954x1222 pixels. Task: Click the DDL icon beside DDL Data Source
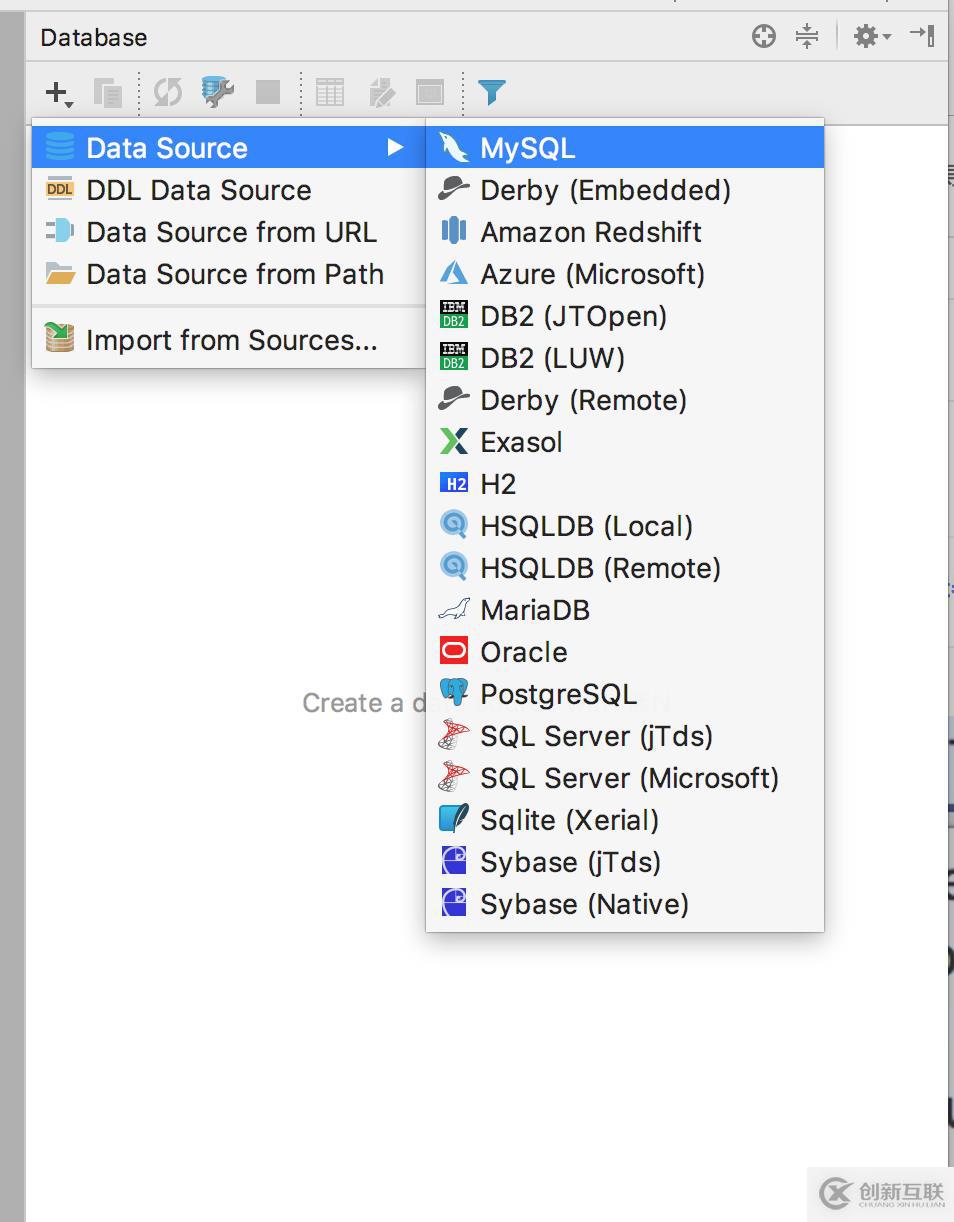(x=60, y=190)
